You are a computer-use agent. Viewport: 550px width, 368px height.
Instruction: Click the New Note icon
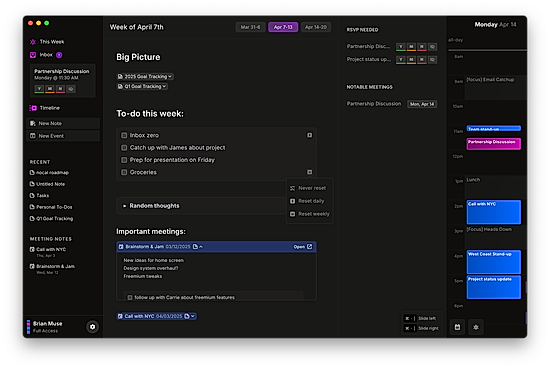click(x=33, y=123)
